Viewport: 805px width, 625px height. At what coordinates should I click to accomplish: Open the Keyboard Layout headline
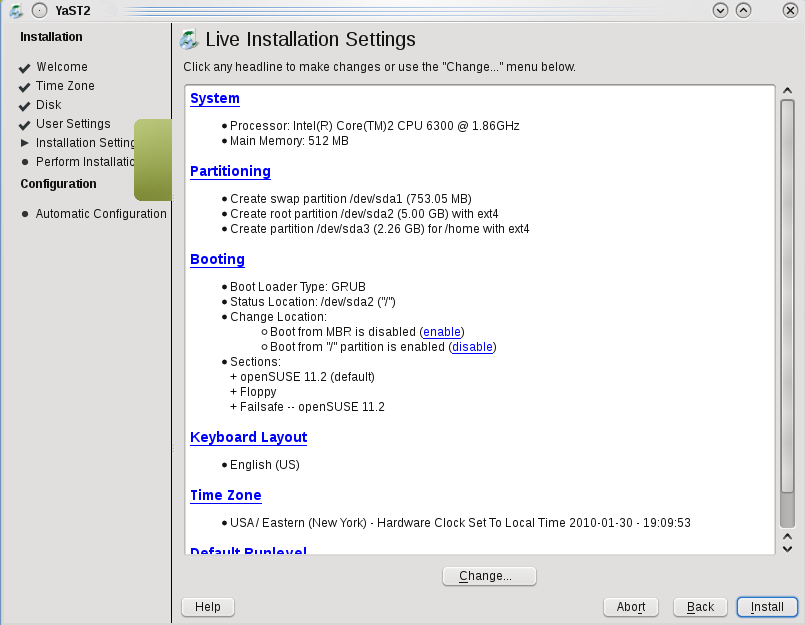(248, 437)
